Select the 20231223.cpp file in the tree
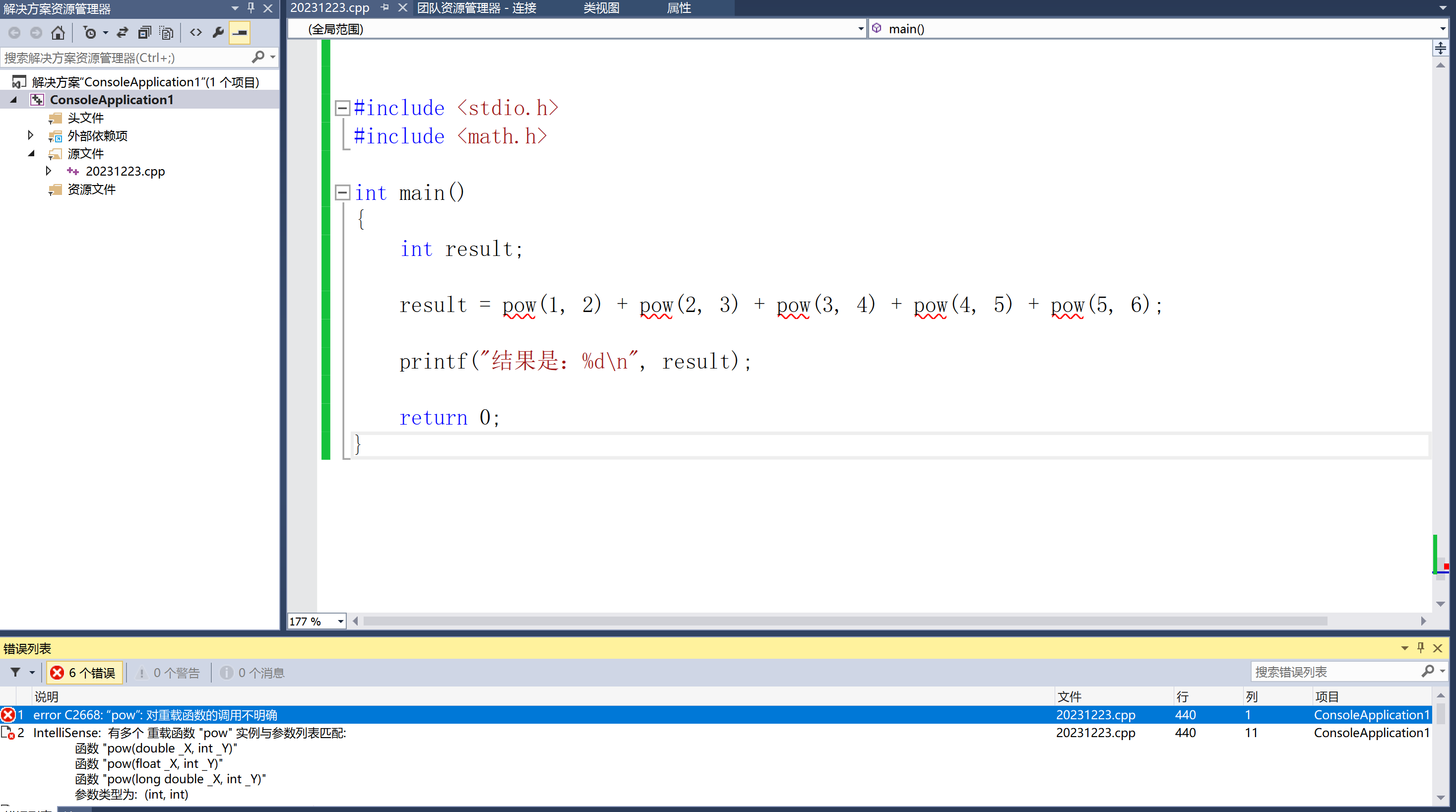The width and height of the screenshot is (1456, 812). point(125,171)
